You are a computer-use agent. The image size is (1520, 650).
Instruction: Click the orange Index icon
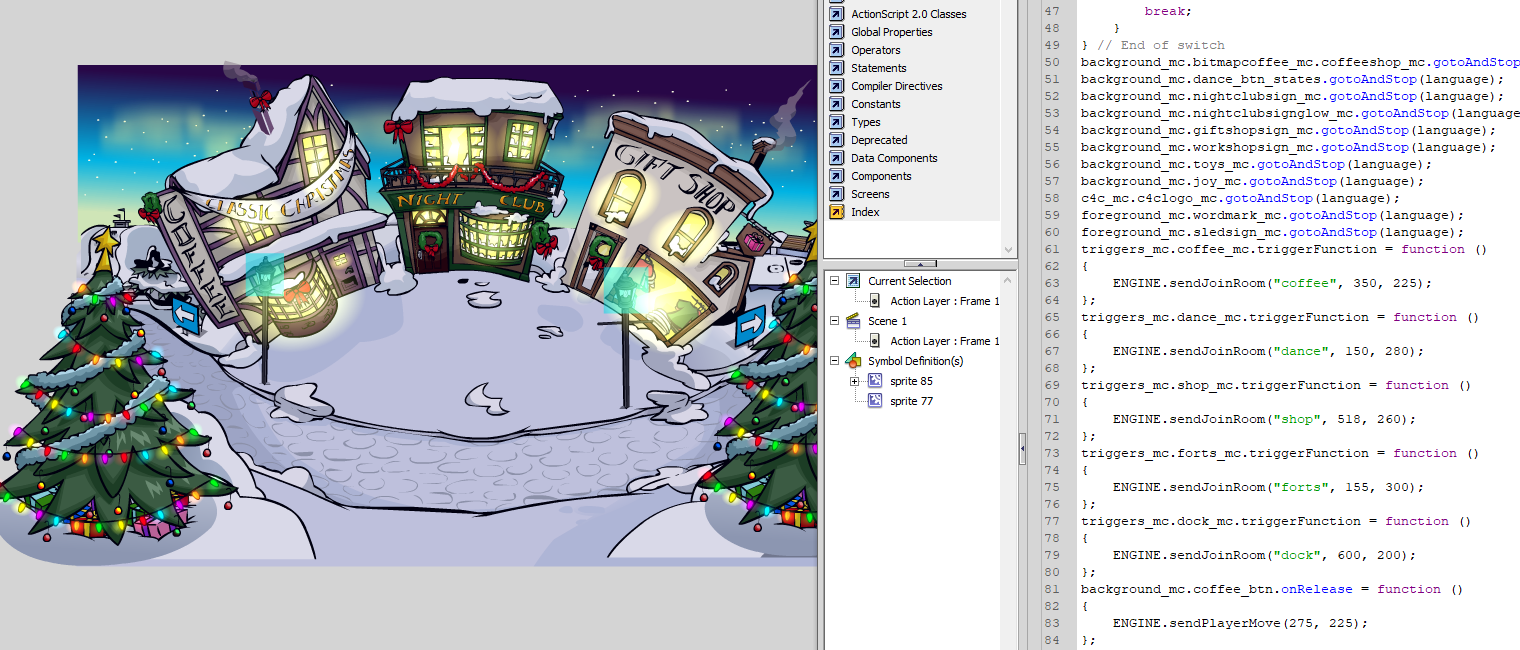tap(836, 212)
